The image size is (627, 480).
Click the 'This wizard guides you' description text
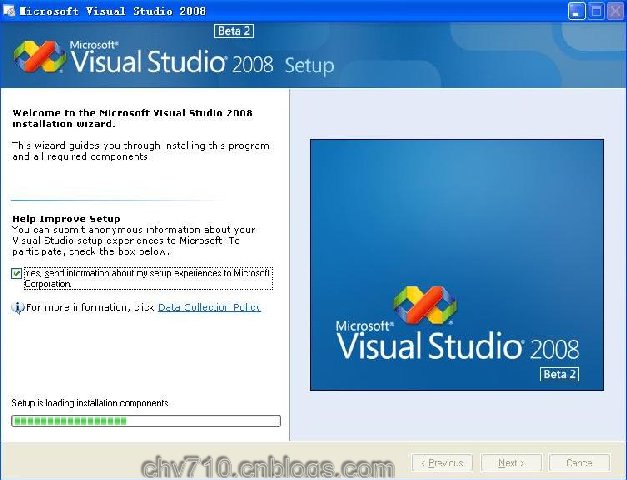pos(141,151)
